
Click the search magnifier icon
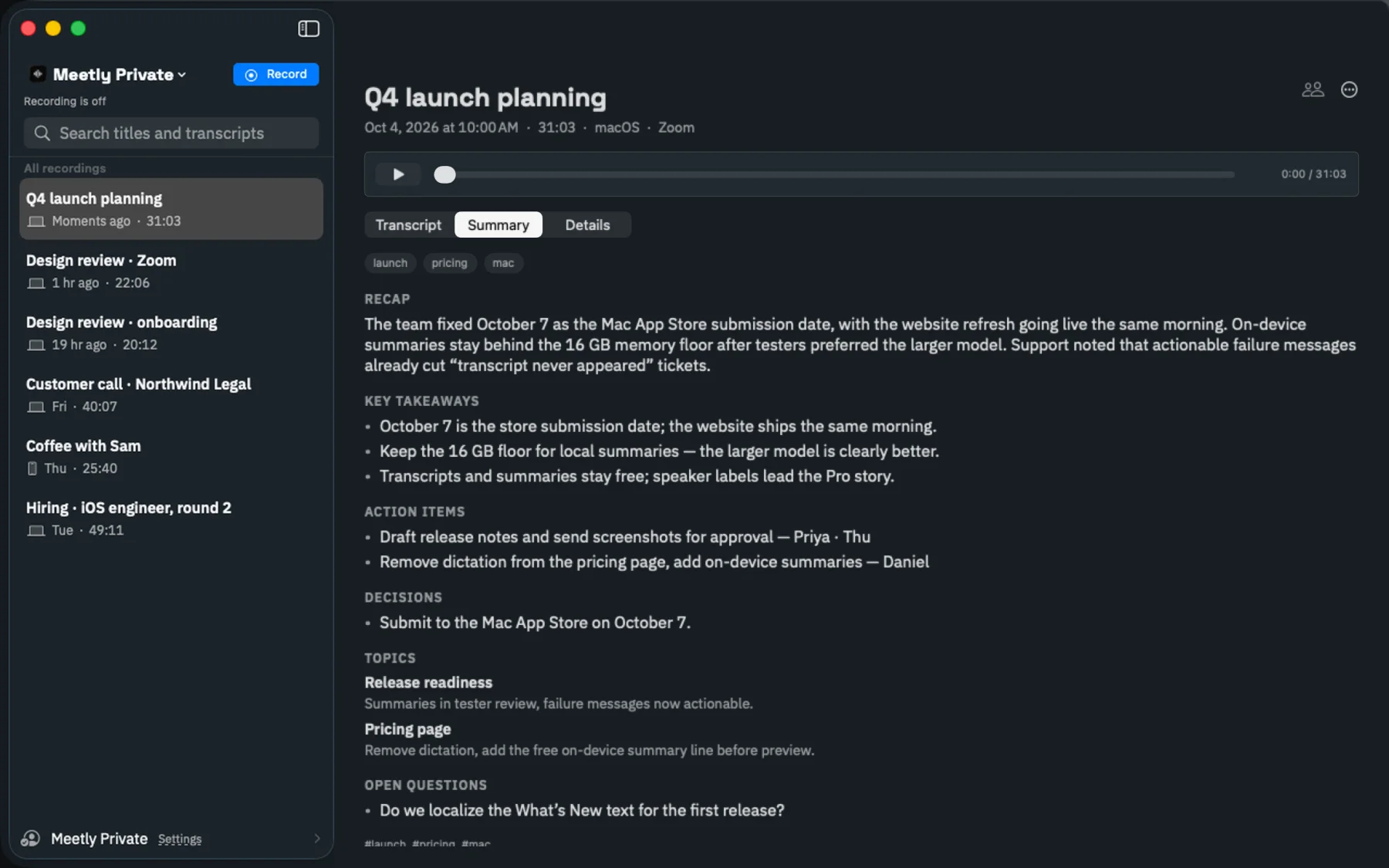(42, 133)
